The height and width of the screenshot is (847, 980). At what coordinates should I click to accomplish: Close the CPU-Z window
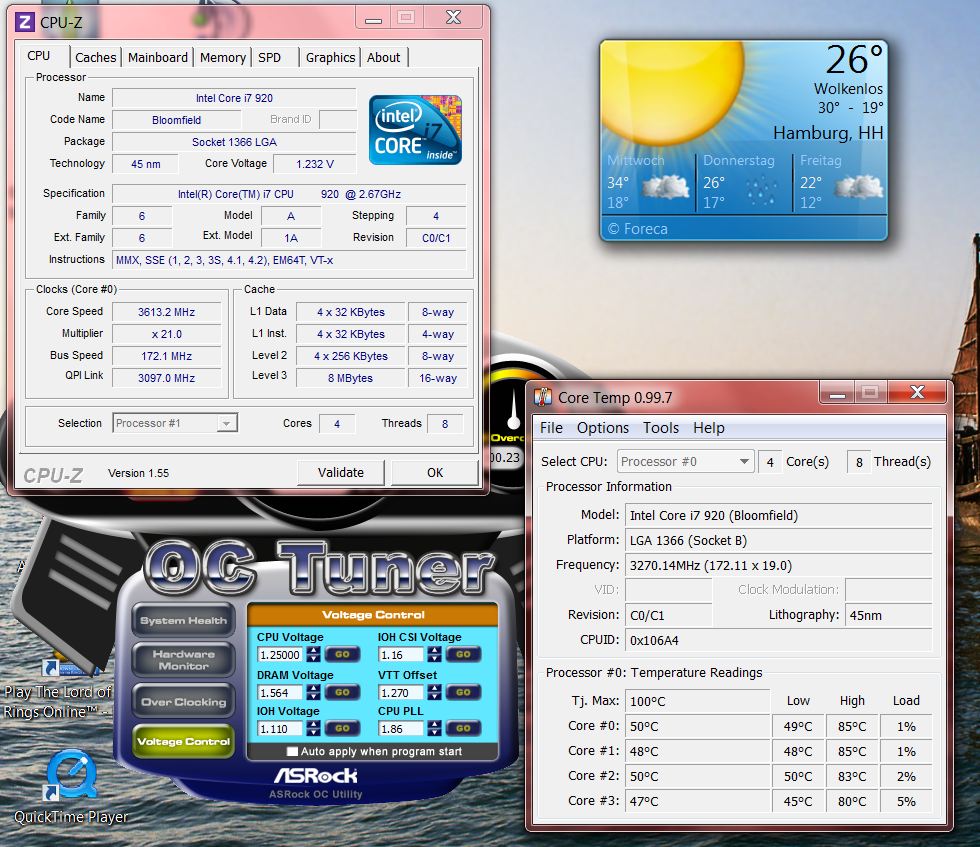[453, 18]
